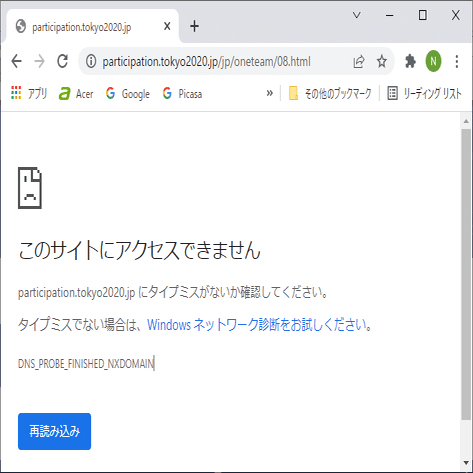The image size is (473, 473).
Task: View site information icon in address bar
Action: 91,61
